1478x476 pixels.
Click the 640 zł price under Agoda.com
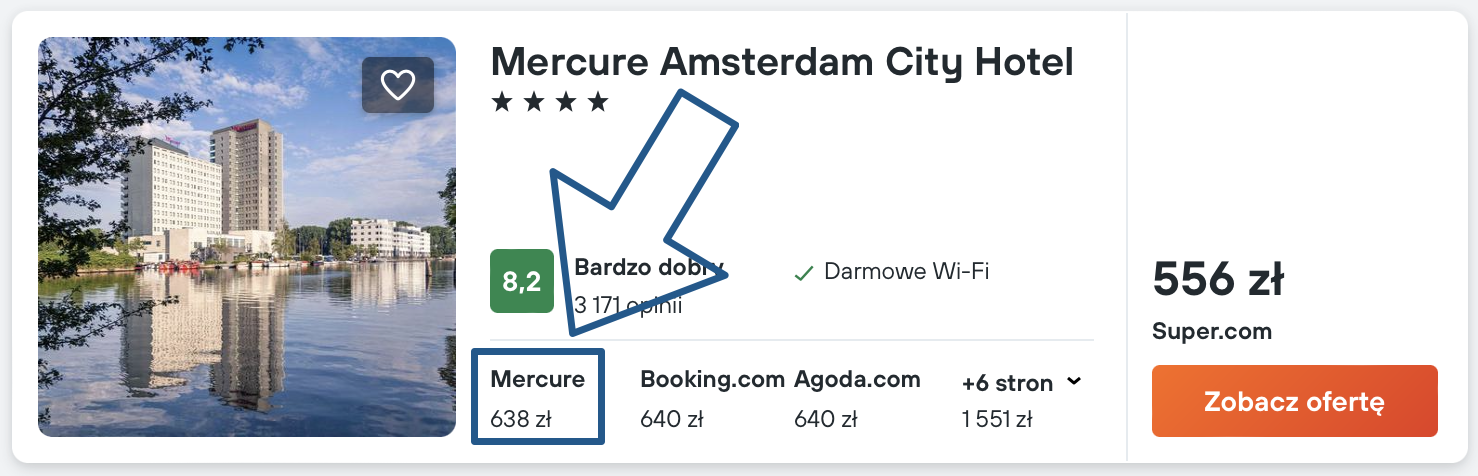pyautogui.click(x=825, y=419)
